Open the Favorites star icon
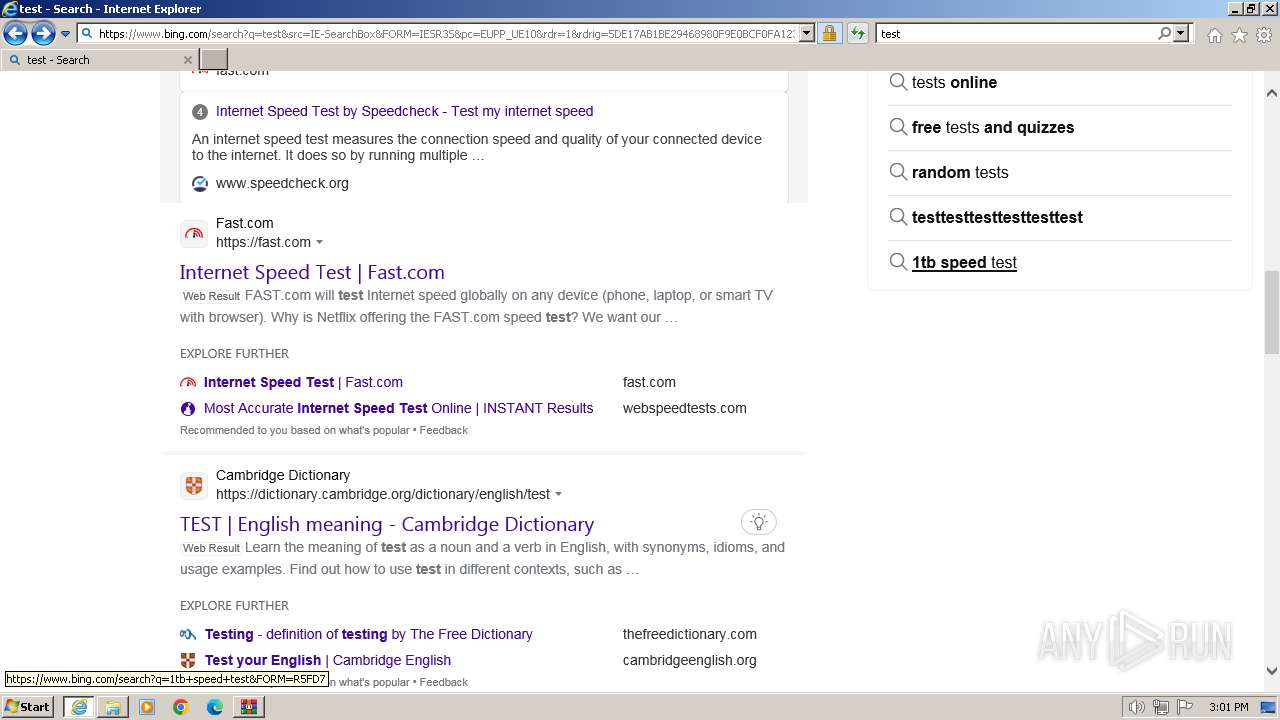This screenshot has height=720, width=1280. click(x=1239, y=35)
